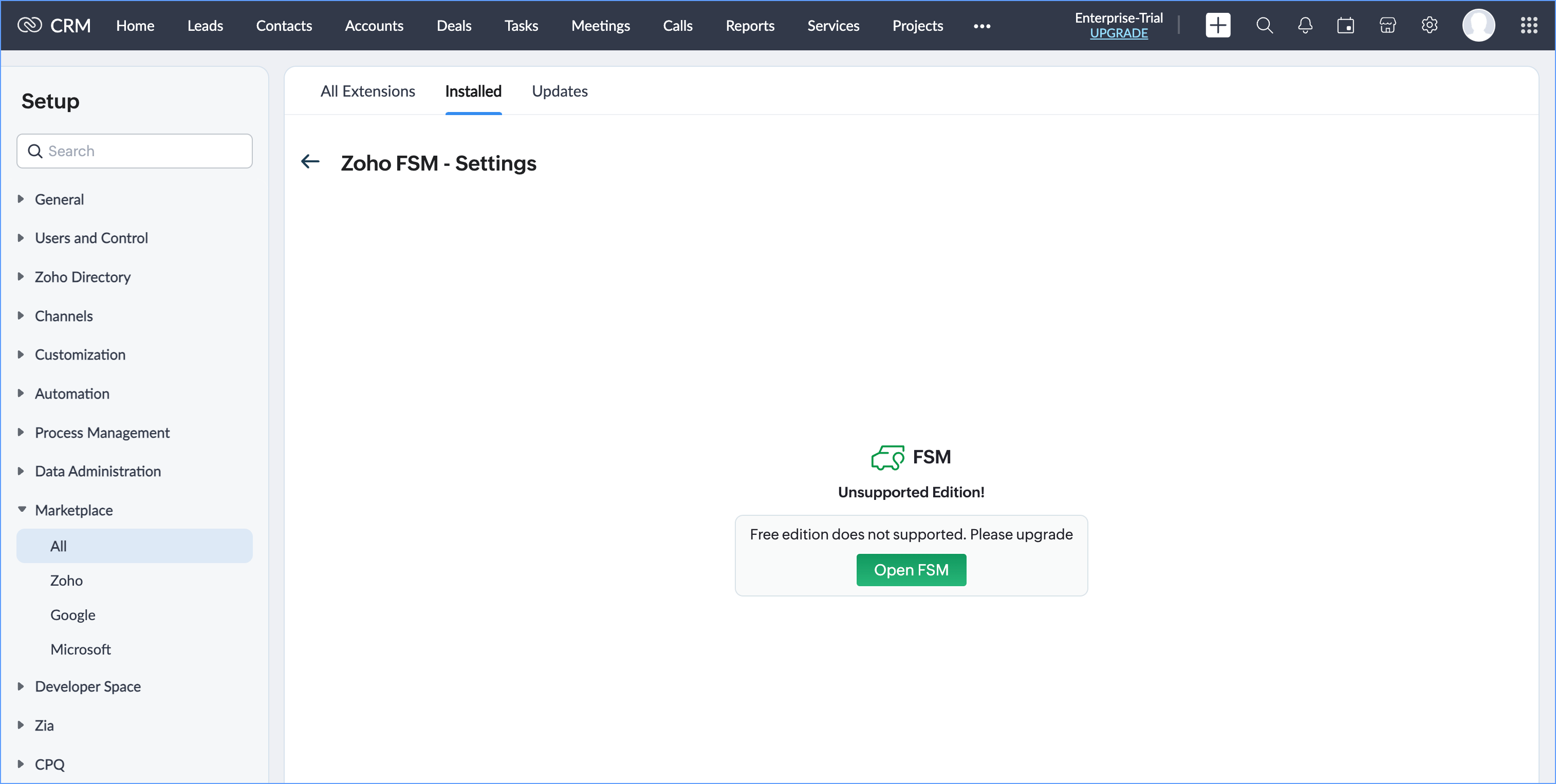Click the back arrow beside Zoho FSM Settings
This screenshot has height=784, width=1556.
[310, 161]
